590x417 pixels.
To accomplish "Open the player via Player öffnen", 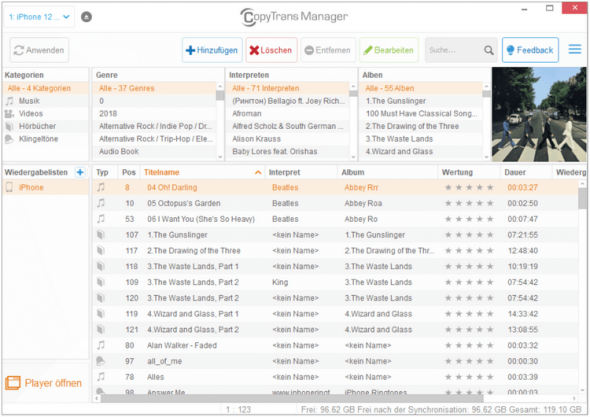I will pos(44,383).
